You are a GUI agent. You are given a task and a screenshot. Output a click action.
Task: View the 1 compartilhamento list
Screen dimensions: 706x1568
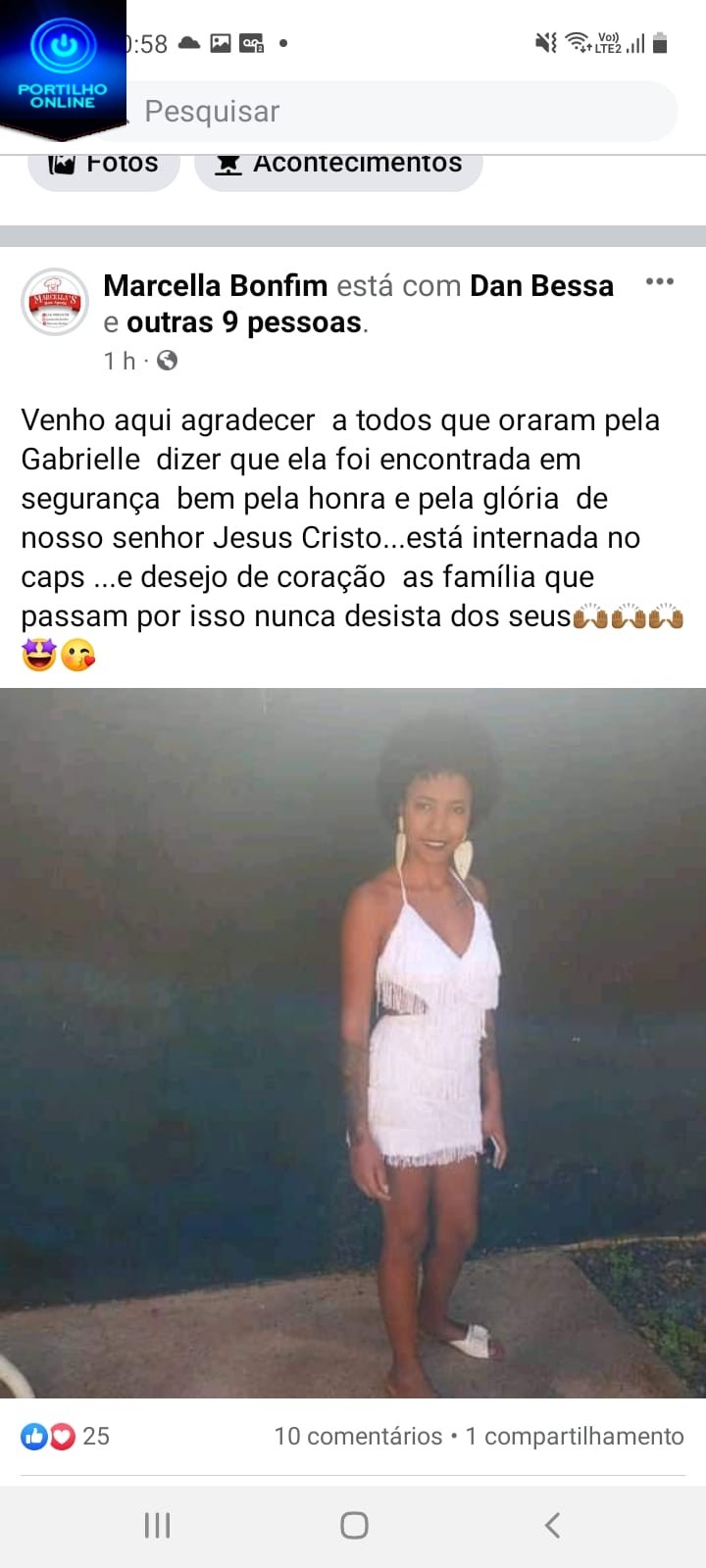pos(575,1437)
